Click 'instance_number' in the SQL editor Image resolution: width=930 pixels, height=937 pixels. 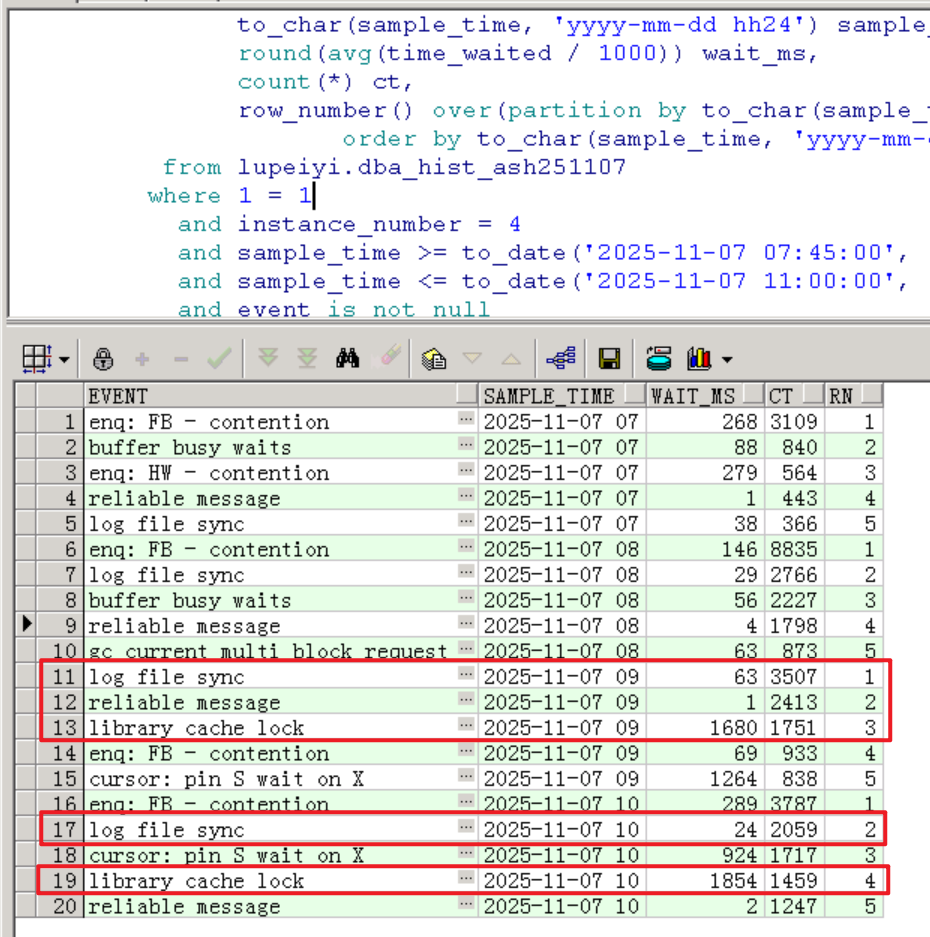click(349, 224)
